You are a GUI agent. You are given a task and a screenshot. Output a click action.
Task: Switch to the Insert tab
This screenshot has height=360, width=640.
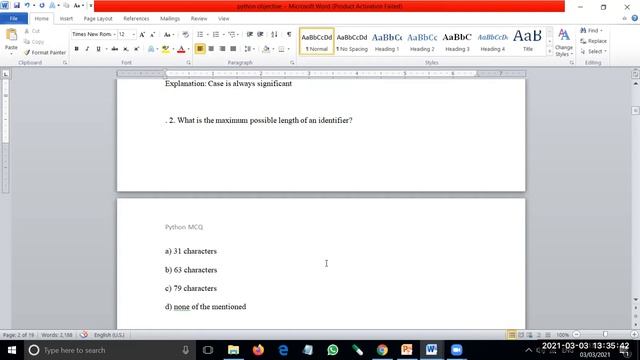[66, 19]
